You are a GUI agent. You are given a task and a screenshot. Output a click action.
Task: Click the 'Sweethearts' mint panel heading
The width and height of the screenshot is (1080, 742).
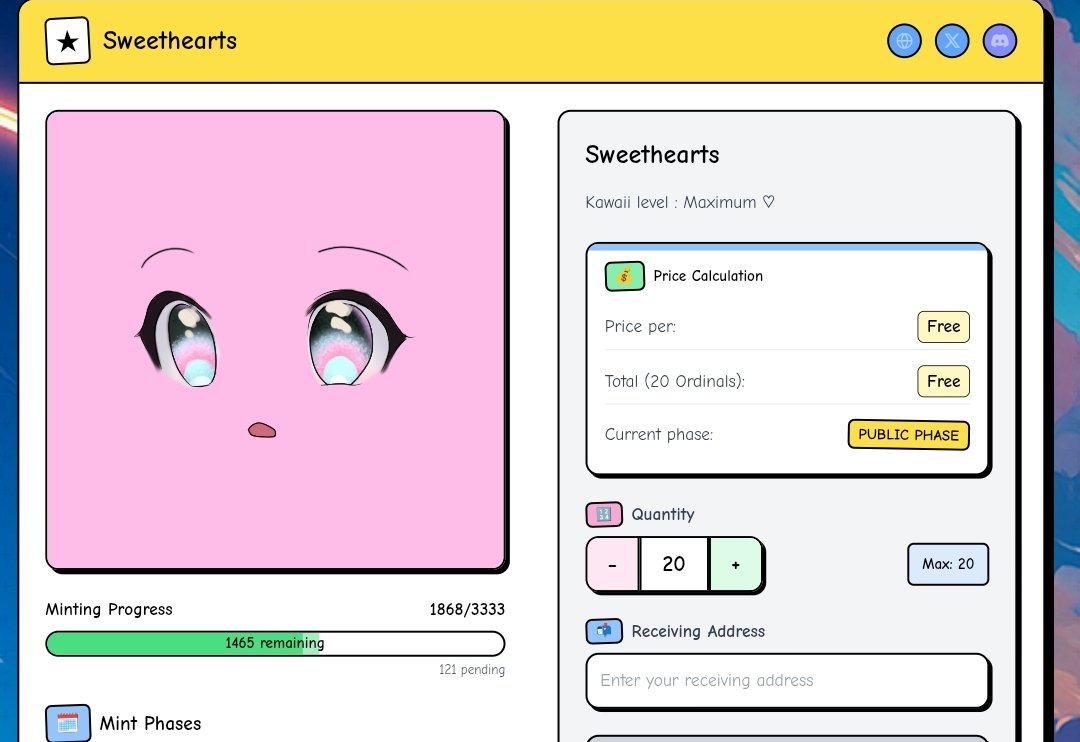tap(652, 154)
